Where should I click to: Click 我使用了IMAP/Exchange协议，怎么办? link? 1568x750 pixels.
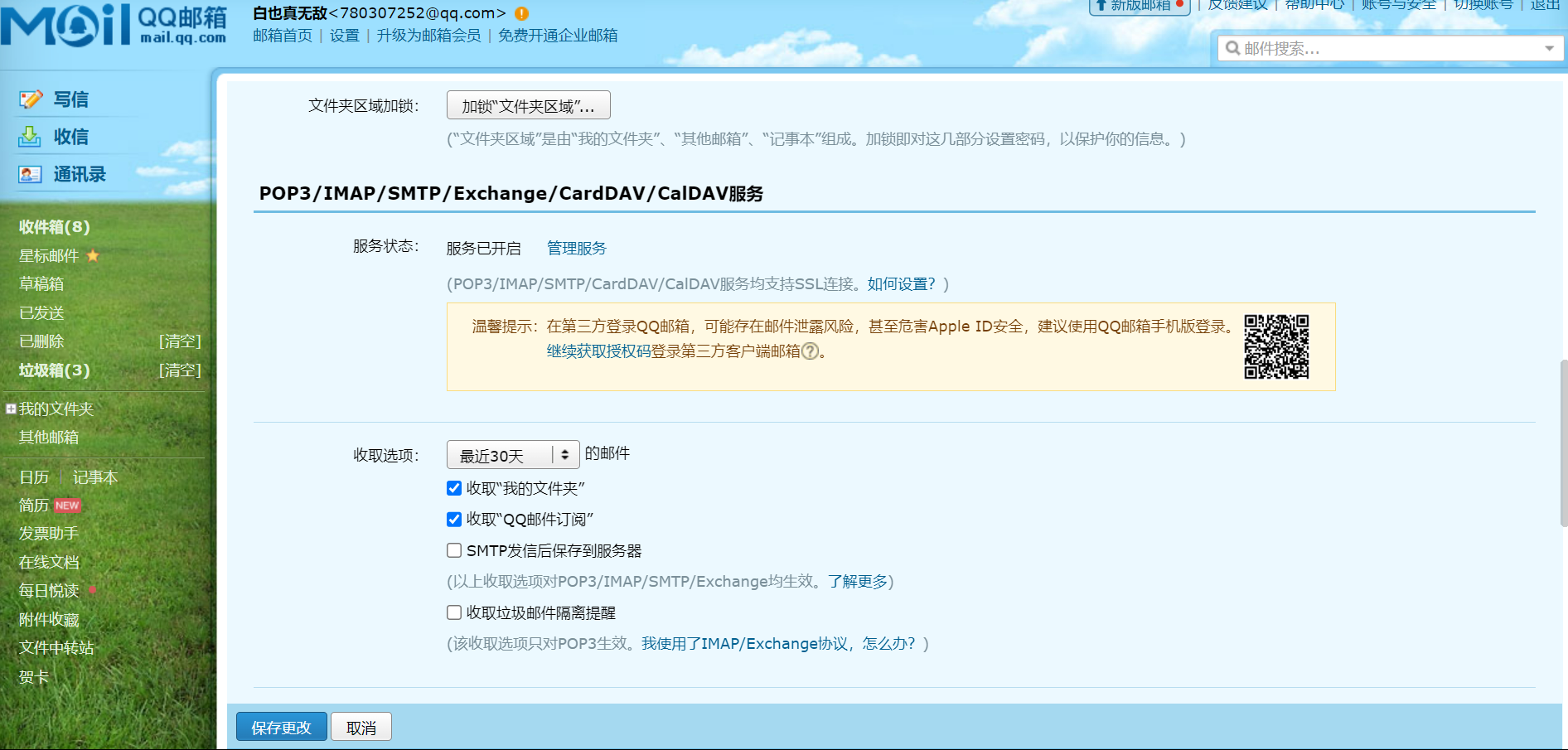(778, 644)
